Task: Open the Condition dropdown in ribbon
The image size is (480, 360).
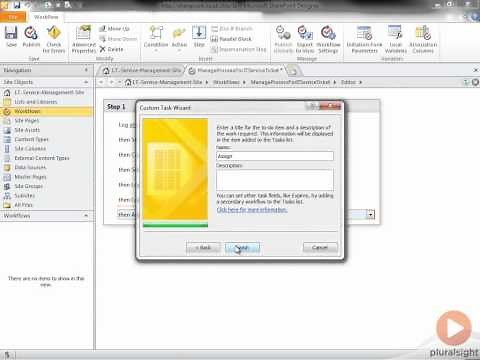Action: (x=156, y=39)
